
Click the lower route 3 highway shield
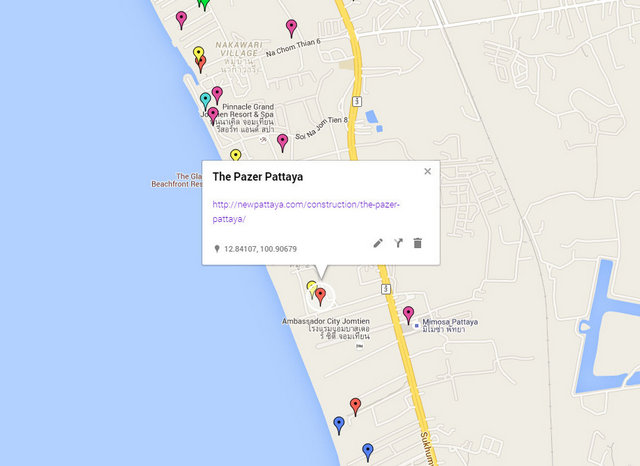(386, 289)
